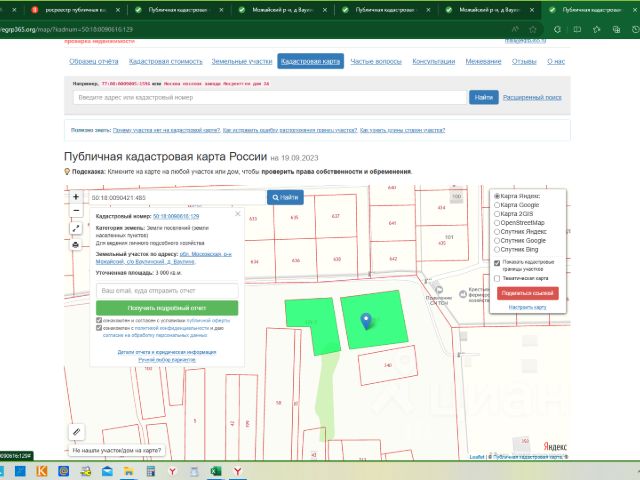Viewport: 640px width, 480px height.
Task: Select Карта 2GIS map layer
Action: (497, 214)
